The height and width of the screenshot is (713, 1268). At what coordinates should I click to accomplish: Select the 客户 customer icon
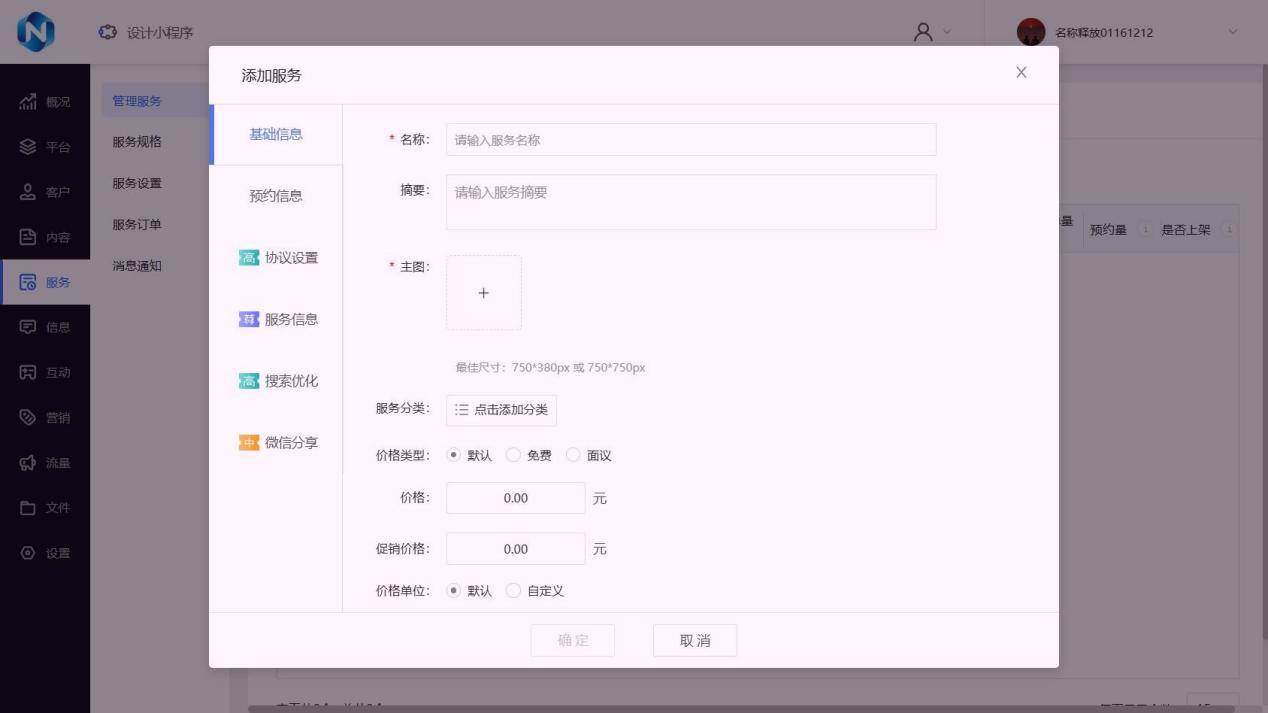click(28, 192)
